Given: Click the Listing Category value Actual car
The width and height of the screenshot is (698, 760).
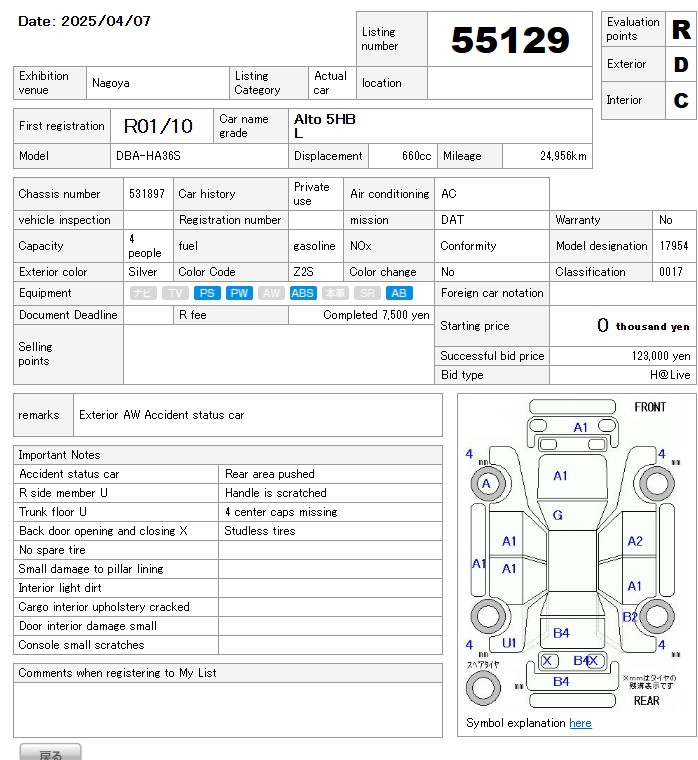Looking at the screenshot, I should tap(330, 83).
